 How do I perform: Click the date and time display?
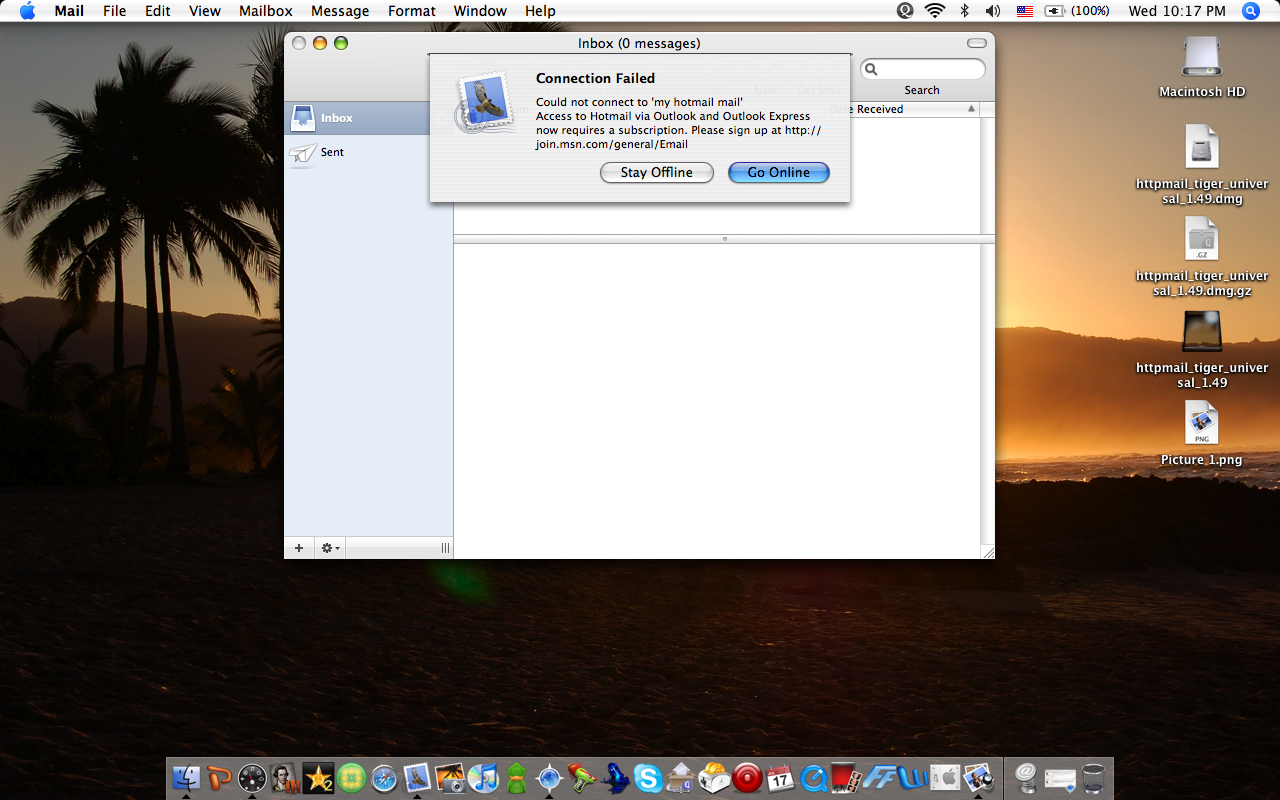(1176, 11)
